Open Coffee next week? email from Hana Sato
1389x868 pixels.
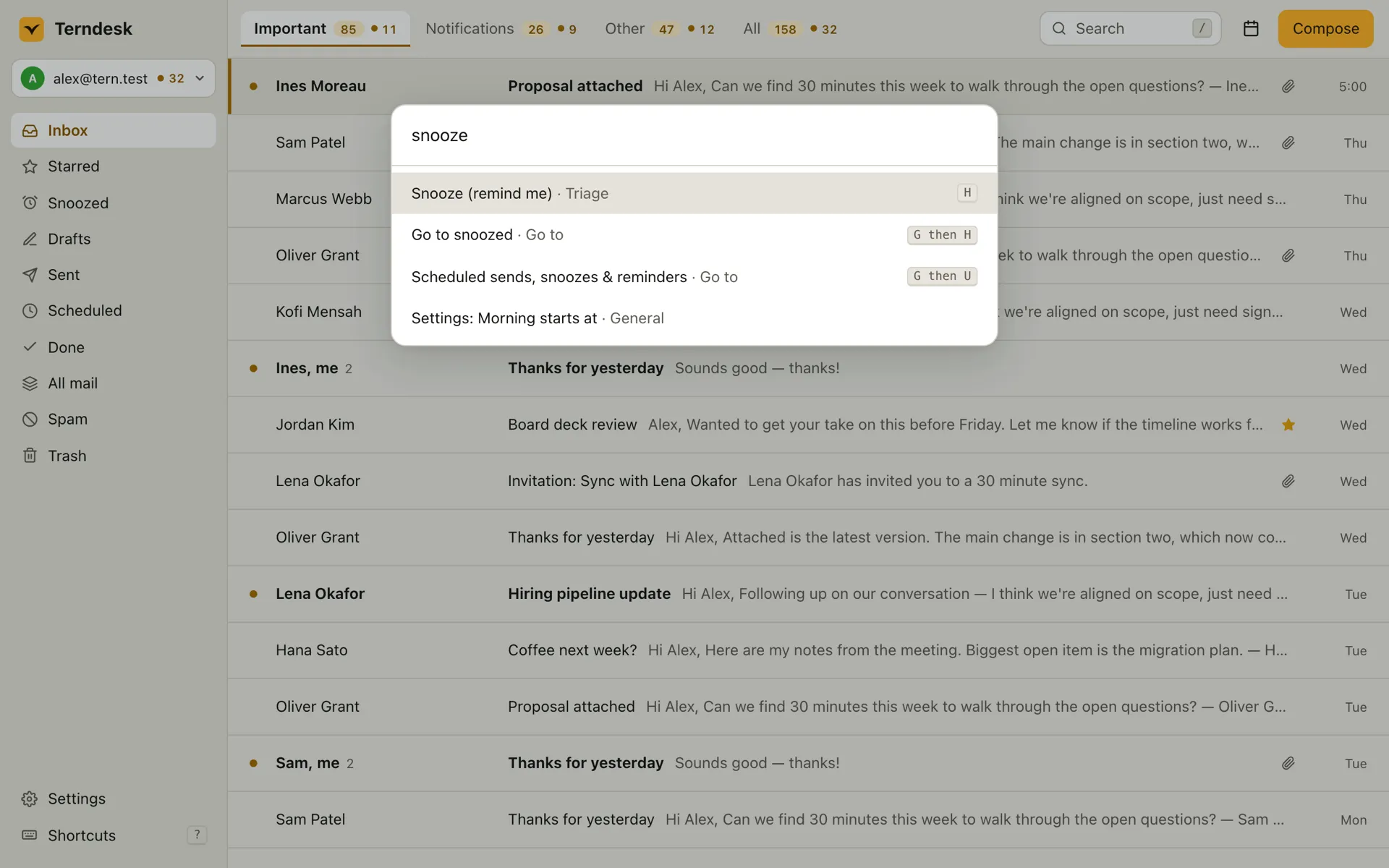tap(809, 650)
